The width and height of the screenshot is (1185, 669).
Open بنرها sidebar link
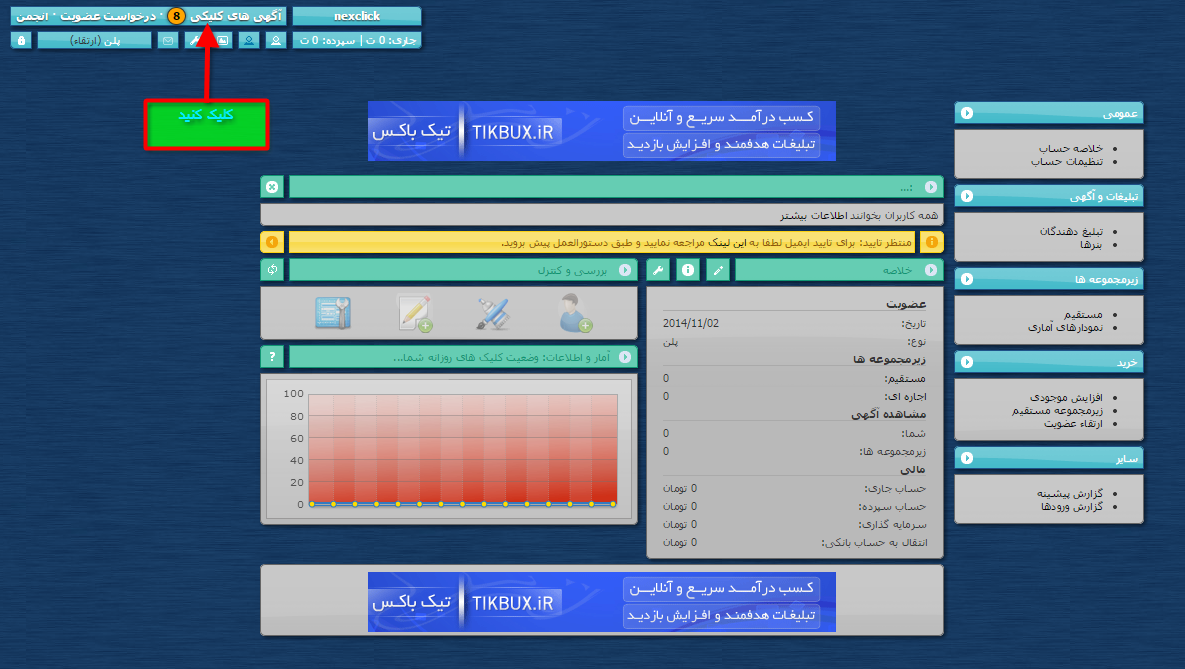coord(1091,245)
